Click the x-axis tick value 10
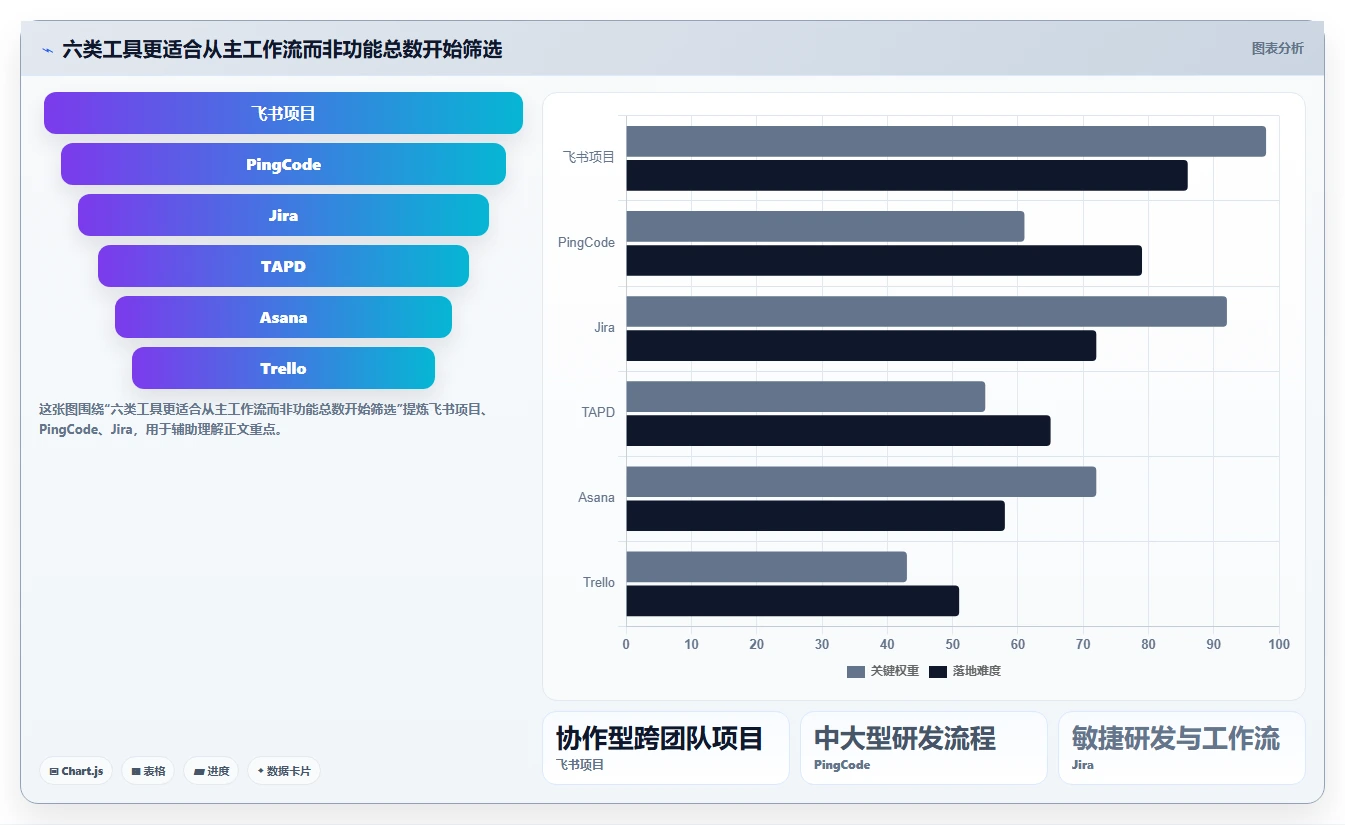 click(x=691, y=644)
